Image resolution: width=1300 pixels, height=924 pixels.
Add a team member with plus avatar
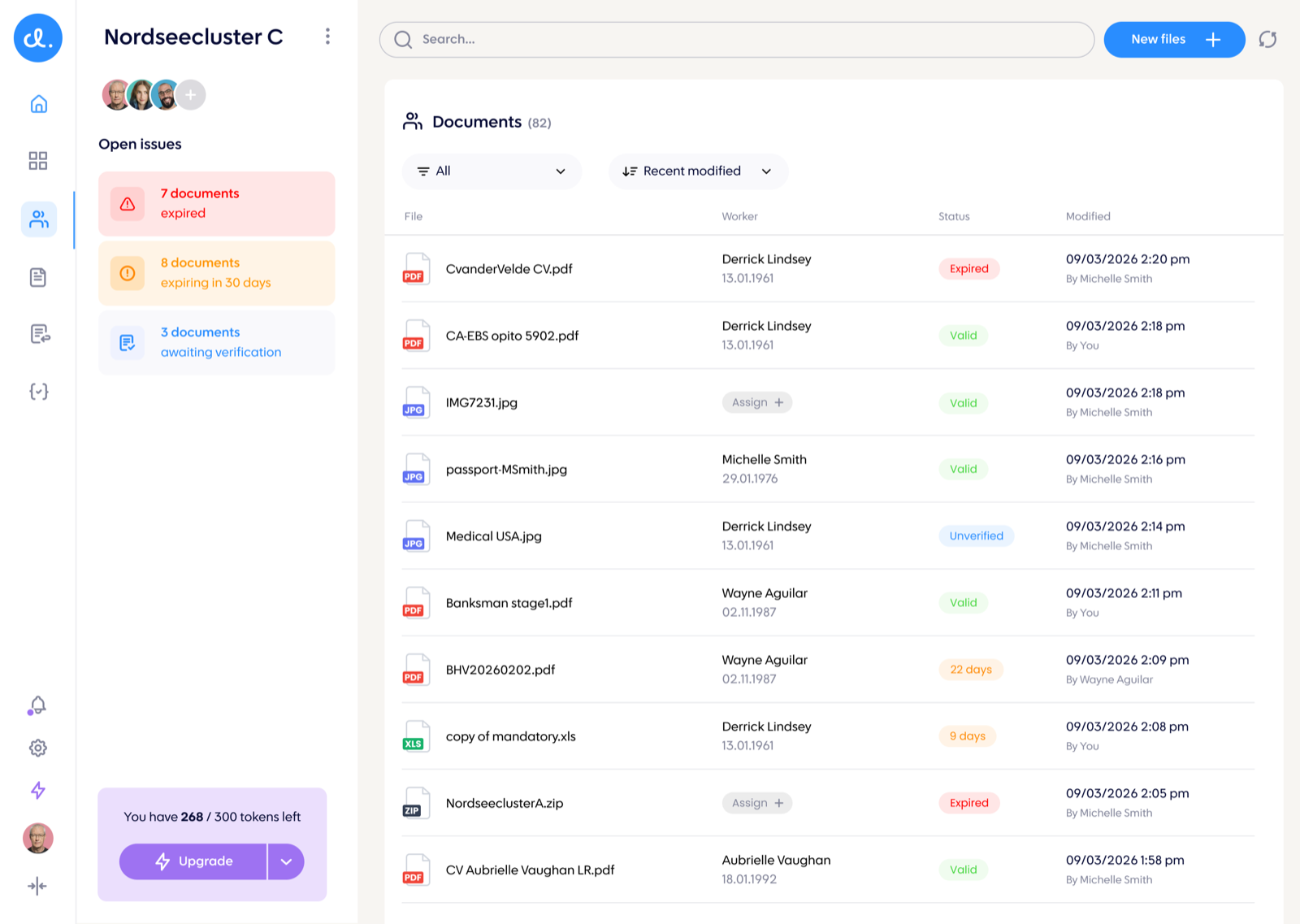pyautogui.click(x=191, y=95)
